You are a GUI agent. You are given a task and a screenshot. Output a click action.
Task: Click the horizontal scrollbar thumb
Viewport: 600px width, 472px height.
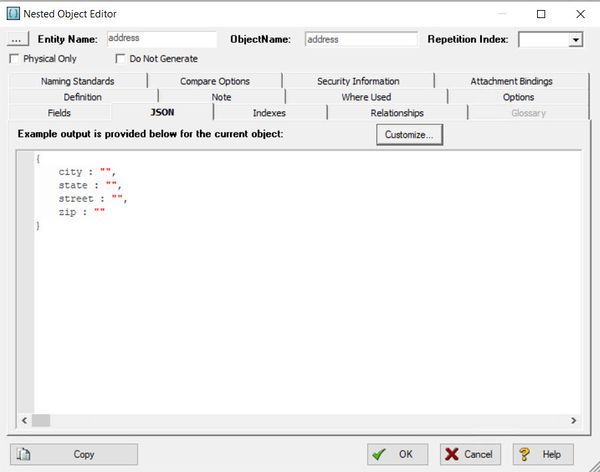pyautogui.click(x=41, y=420)
